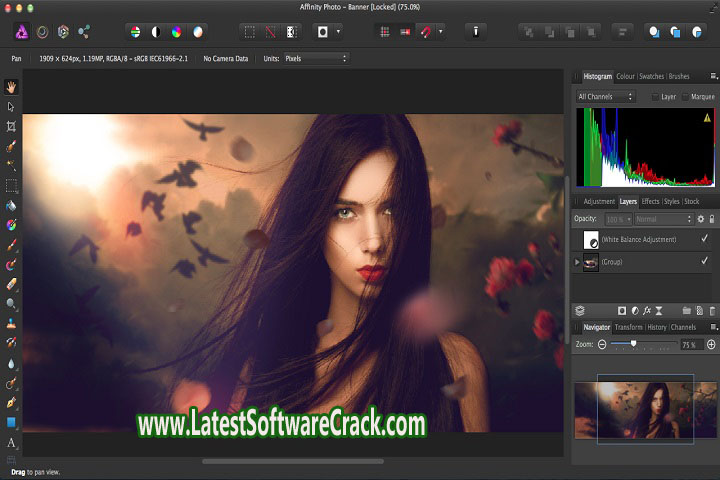720x480 pixels.
Task: Select the Rectangular Marquee tool
Action: coord(11,186)
